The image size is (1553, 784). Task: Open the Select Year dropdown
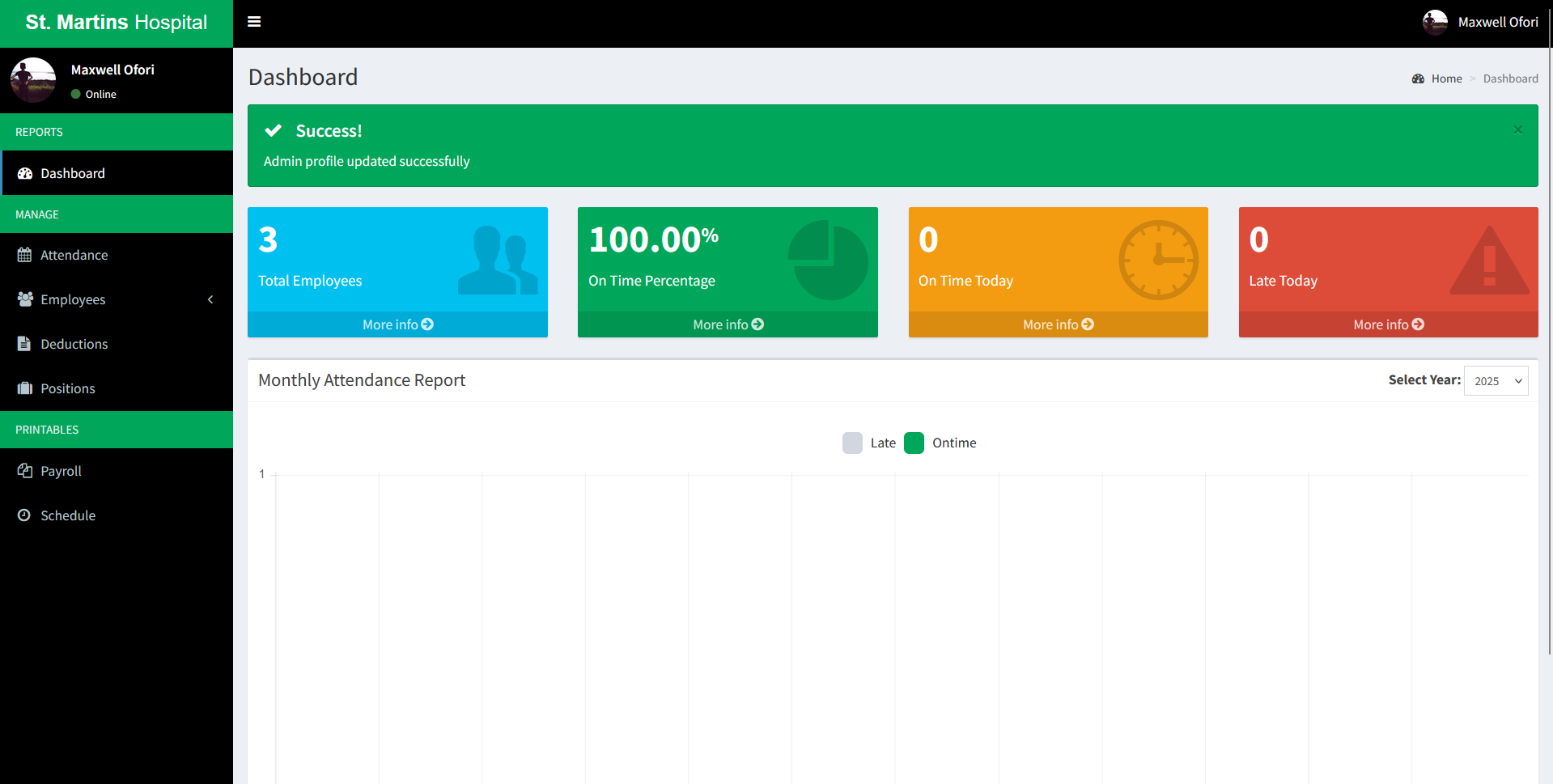(1496, 381)
